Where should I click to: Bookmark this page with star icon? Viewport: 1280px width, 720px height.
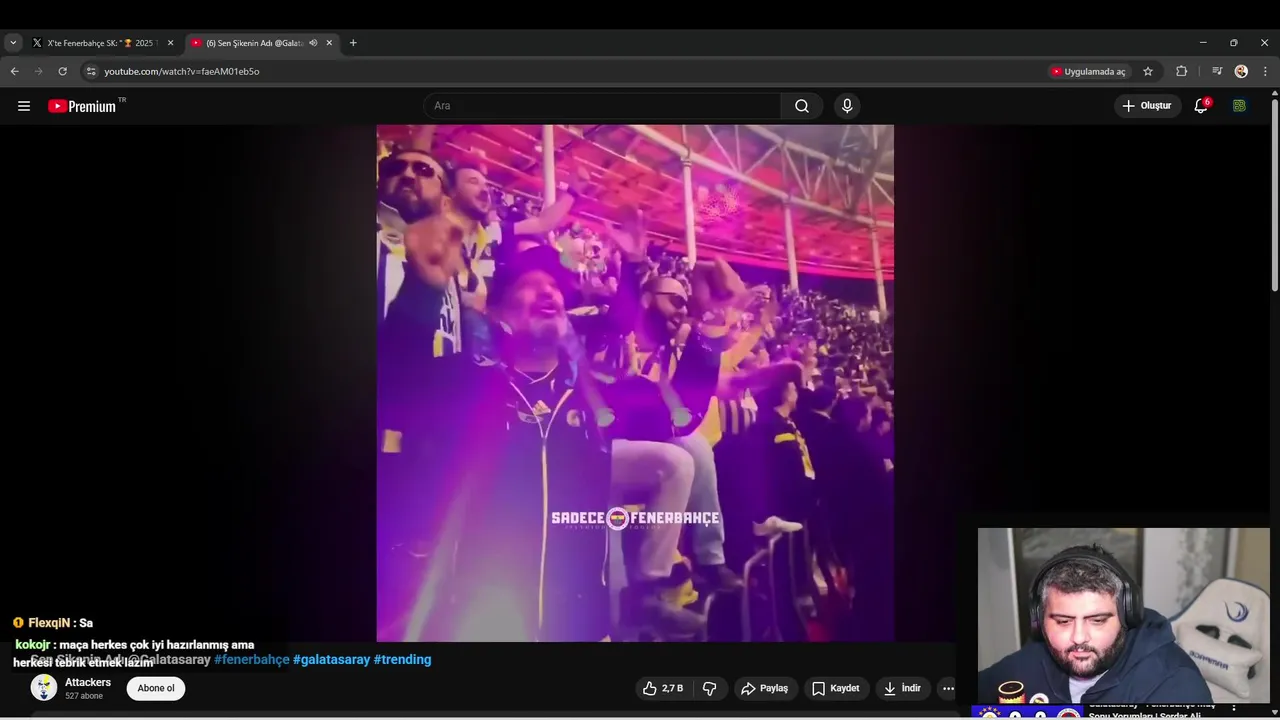(1148, 71)
